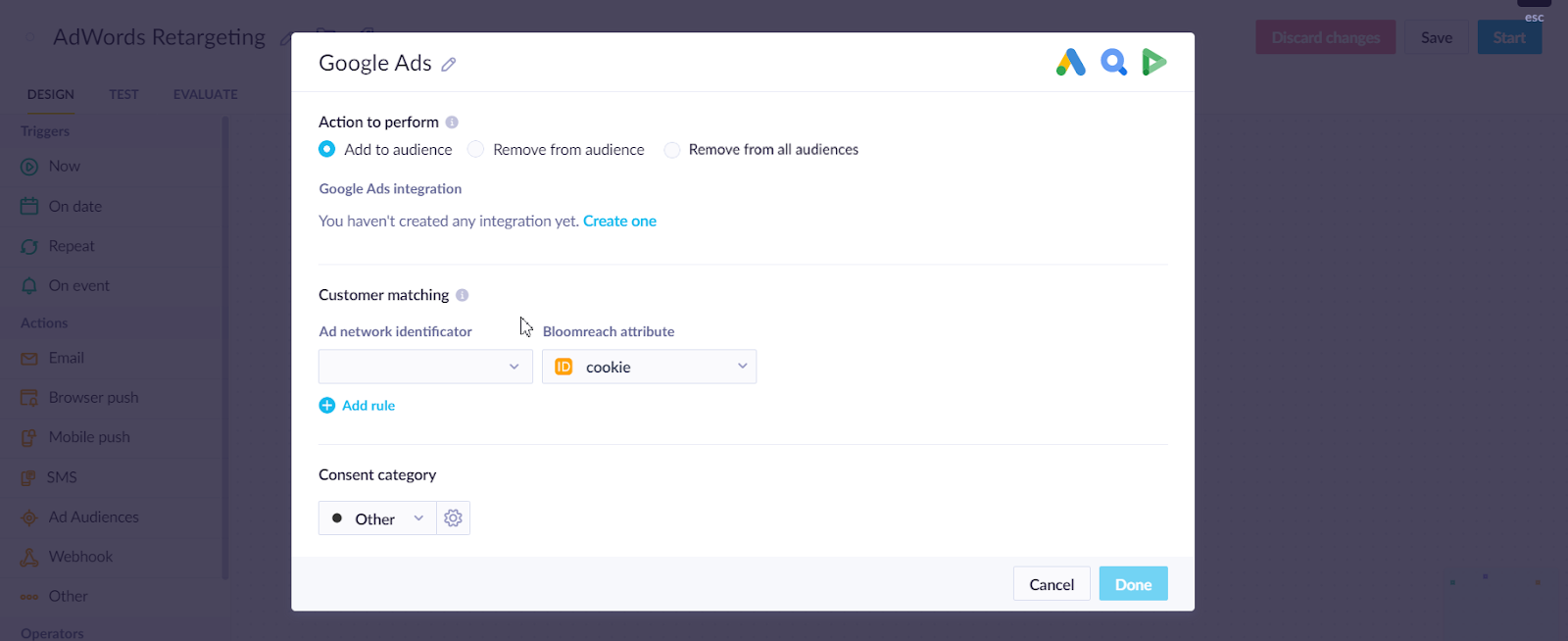Click the sidebar vertical scrollbar

click(225, 348)
